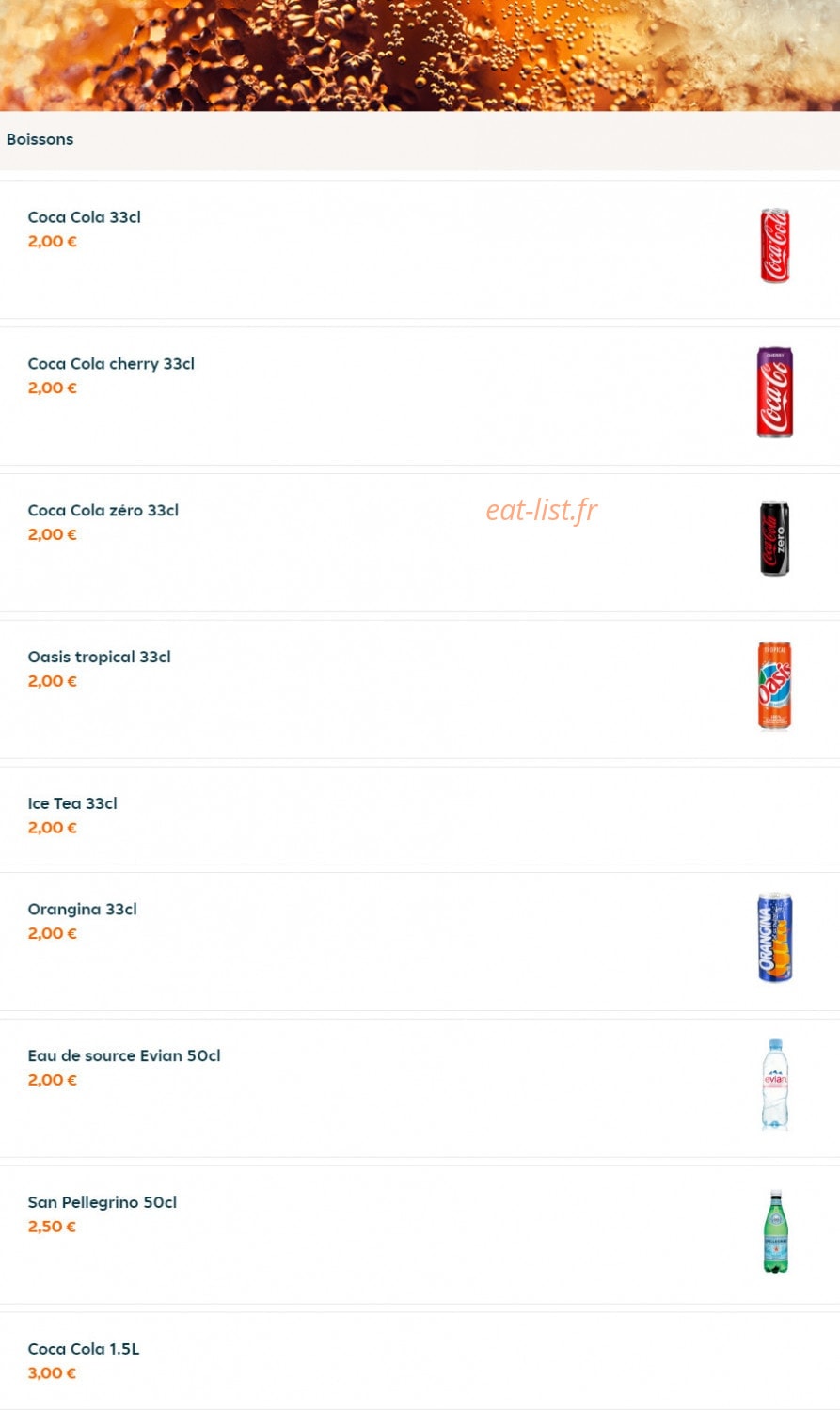Choose Coca Cola cherry 33cl from the list

click(111, 364)
